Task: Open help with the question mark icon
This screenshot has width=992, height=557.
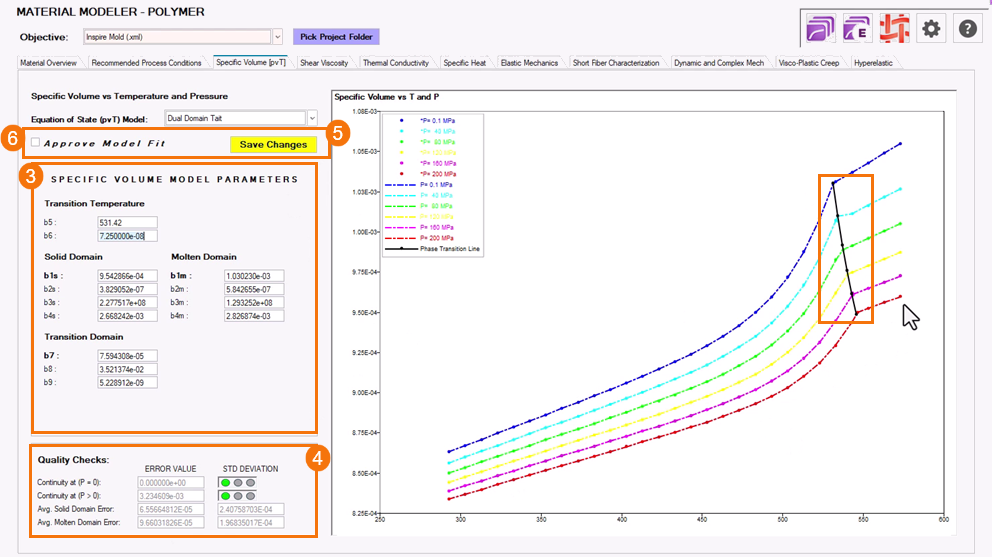Action: pyautogui.click(x=967, y=29)
